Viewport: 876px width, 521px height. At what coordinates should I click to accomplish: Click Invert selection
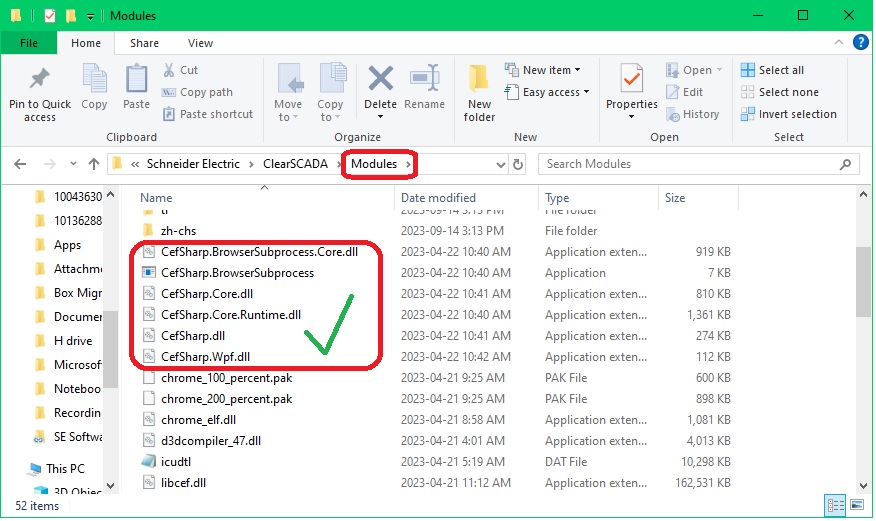pyautogui.click(x=788, y=114)
